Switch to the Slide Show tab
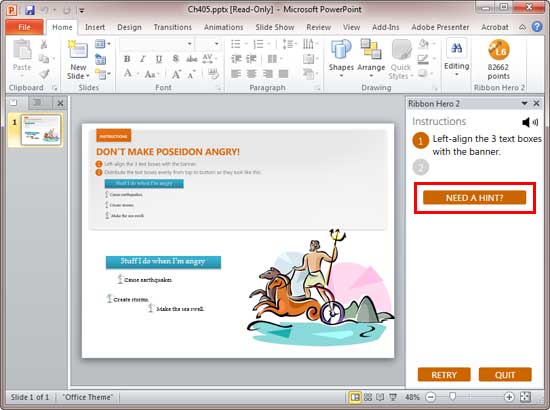Image resolution: width=550 pixels, height=410 pixels. coord(275,27)
